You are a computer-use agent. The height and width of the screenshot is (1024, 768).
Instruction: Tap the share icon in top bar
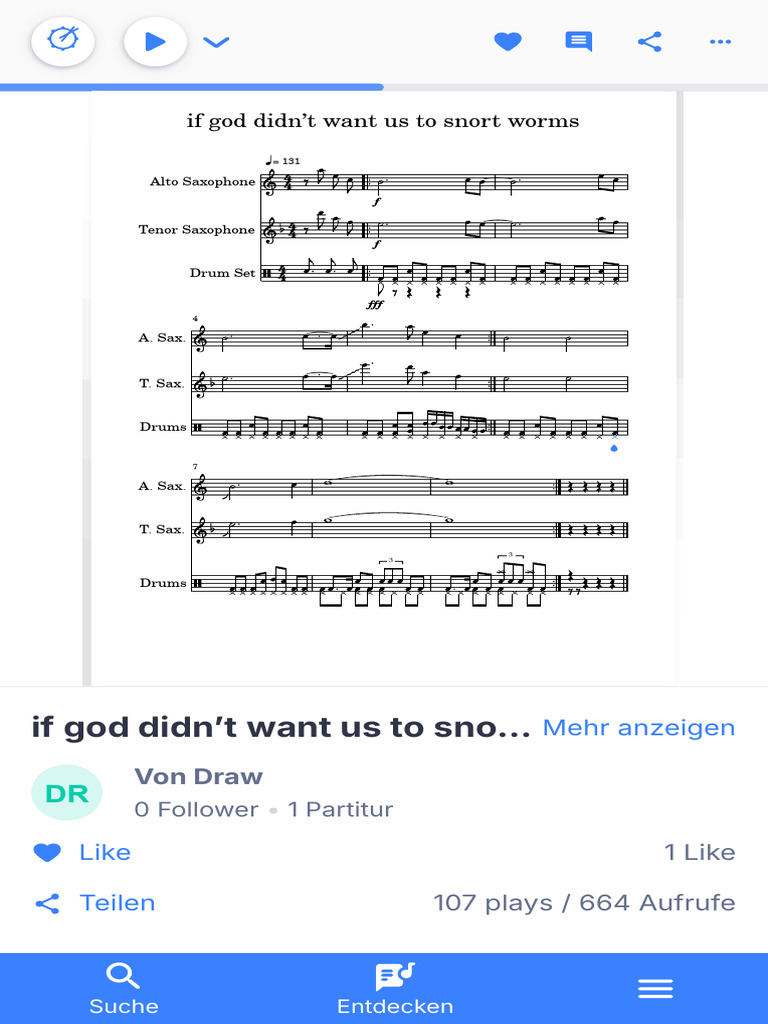649,42
